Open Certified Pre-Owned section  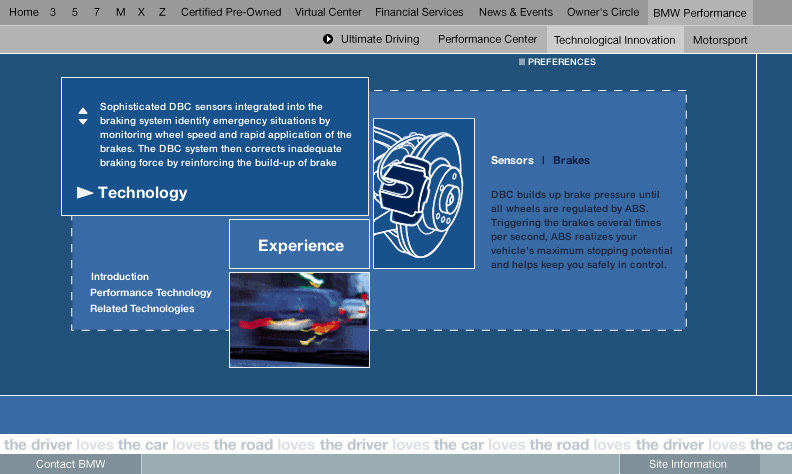(231, 12)
